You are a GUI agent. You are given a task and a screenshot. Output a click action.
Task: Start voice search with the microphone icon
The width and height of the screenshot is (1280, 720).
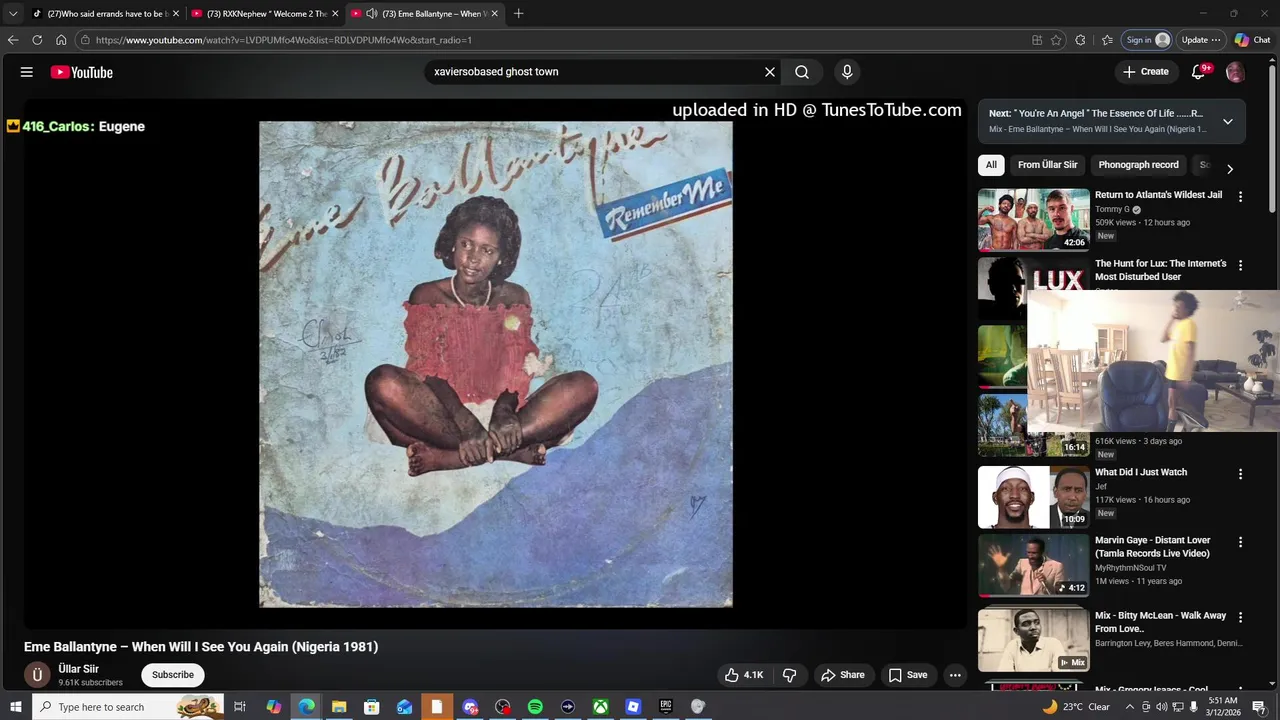(x=847, y=72)
